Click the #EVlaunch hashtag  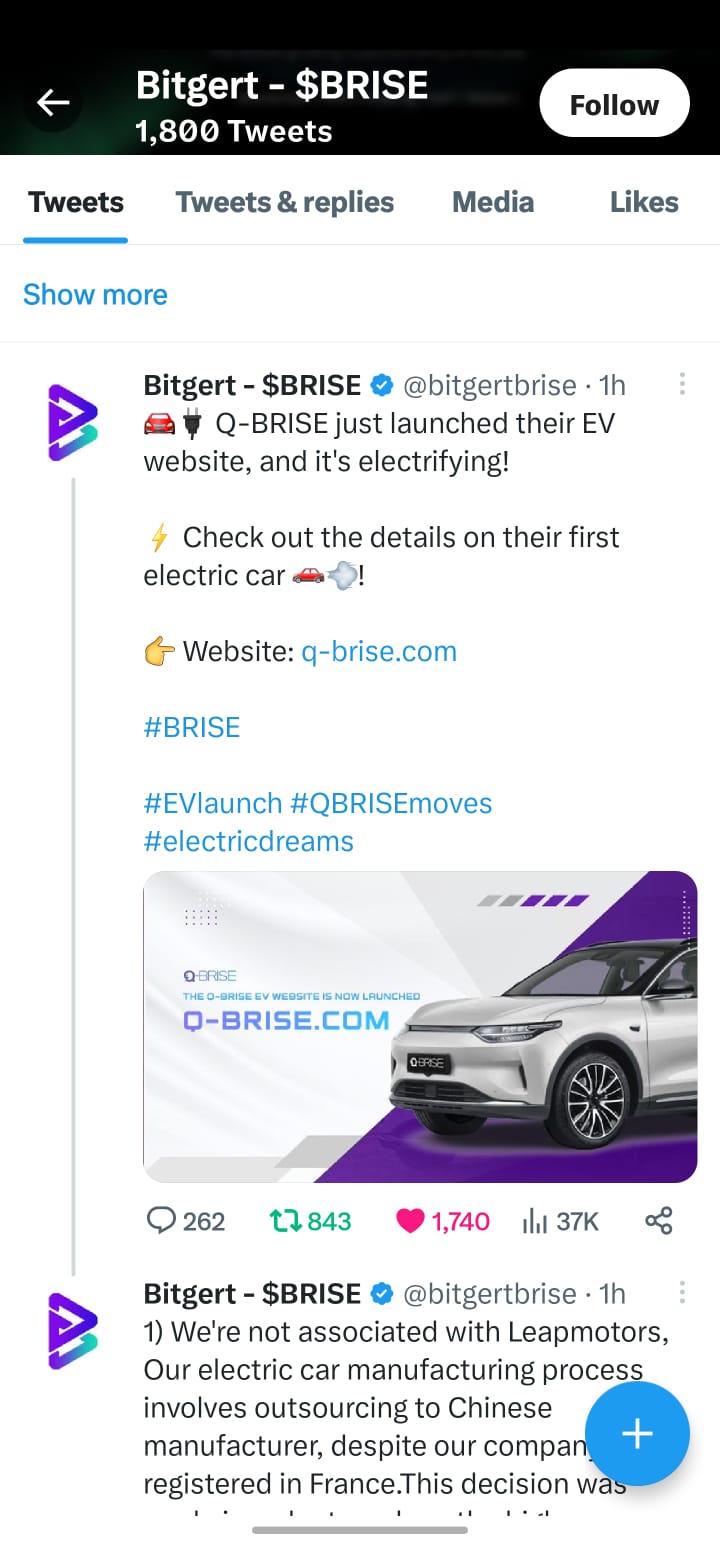coord(210,803)
